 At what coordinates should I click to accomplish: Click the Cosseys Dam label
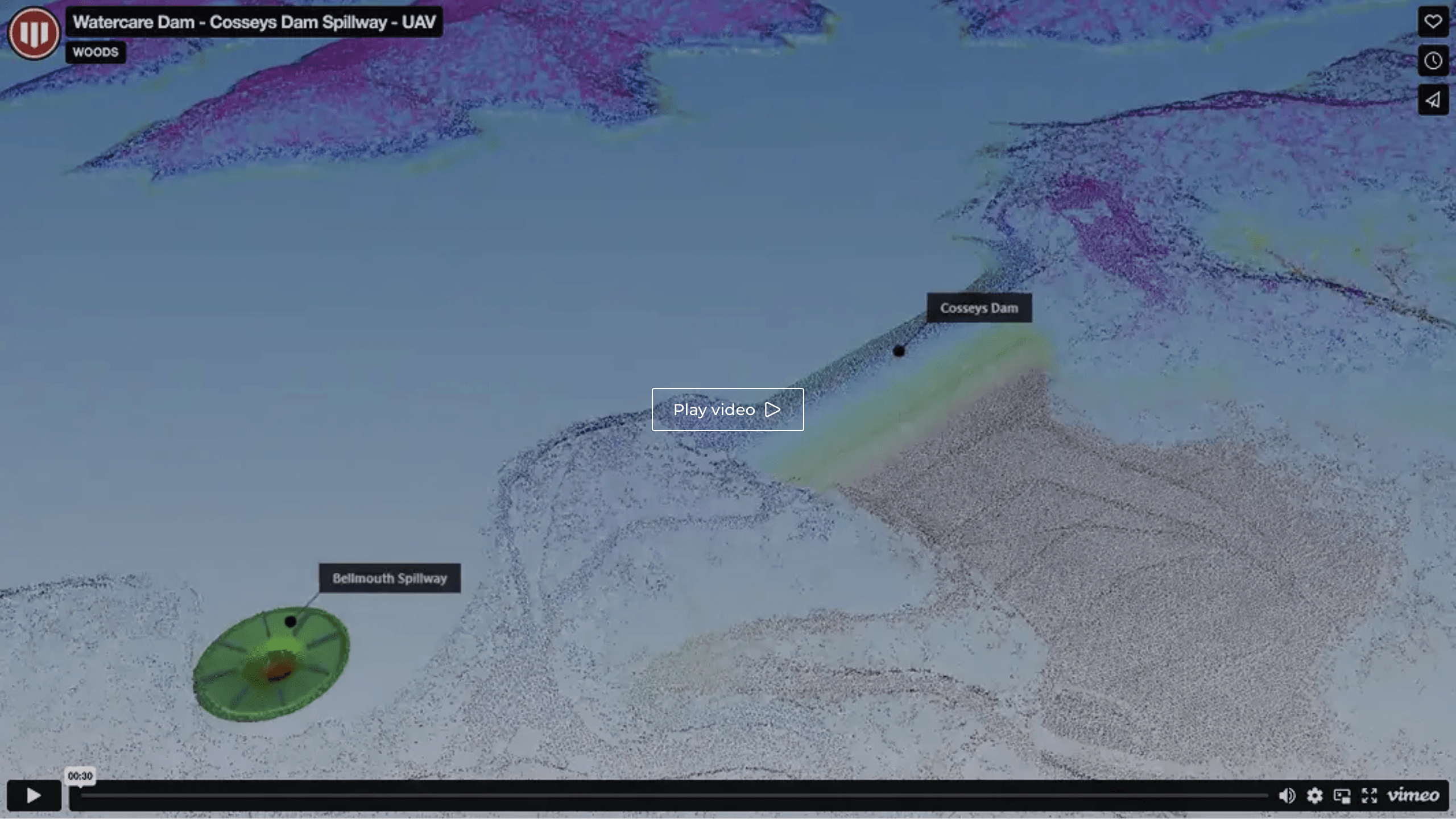[x=979, y=308]
